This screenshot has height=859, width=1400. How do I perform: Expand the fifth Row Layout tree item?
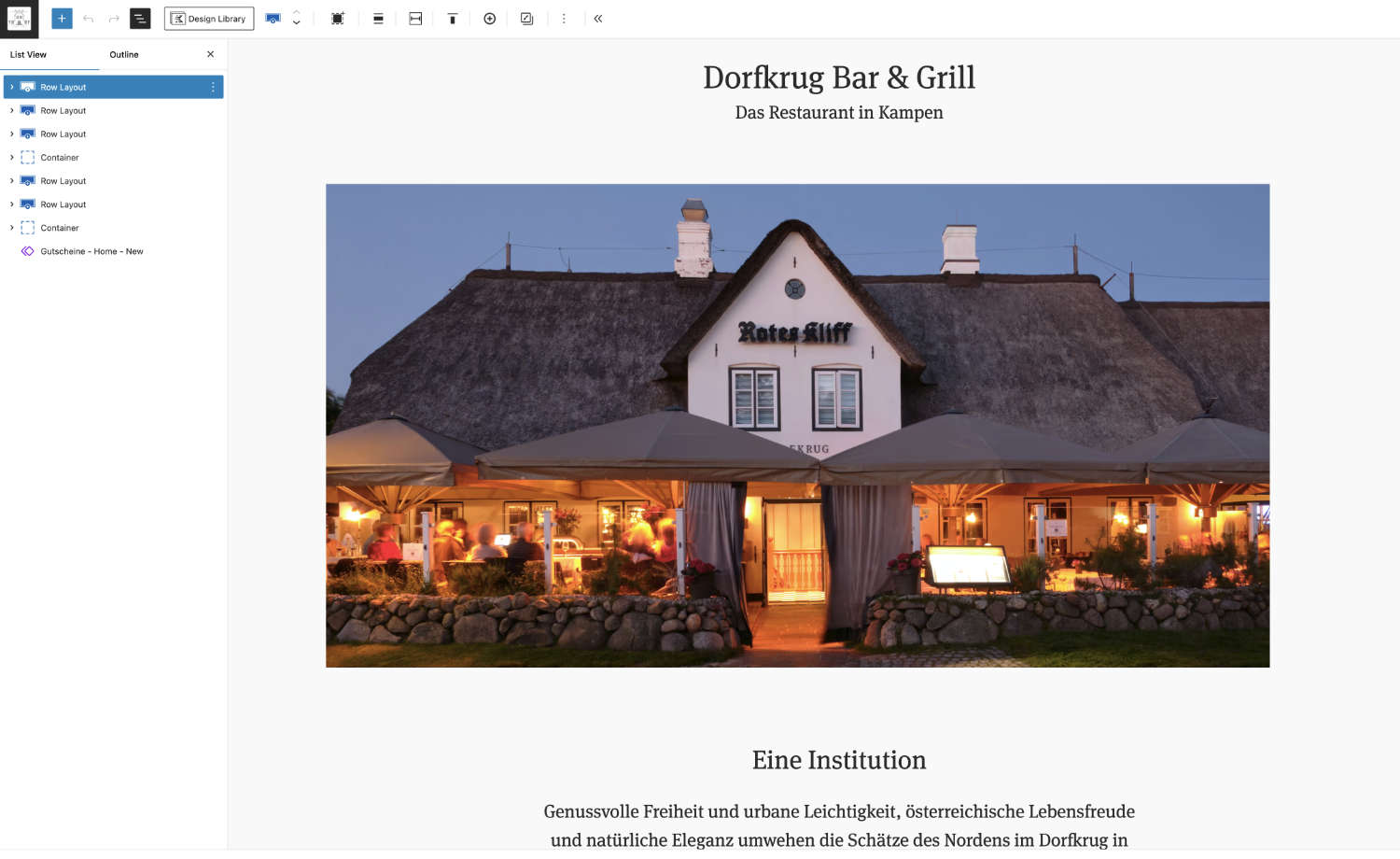coord(12,204)
